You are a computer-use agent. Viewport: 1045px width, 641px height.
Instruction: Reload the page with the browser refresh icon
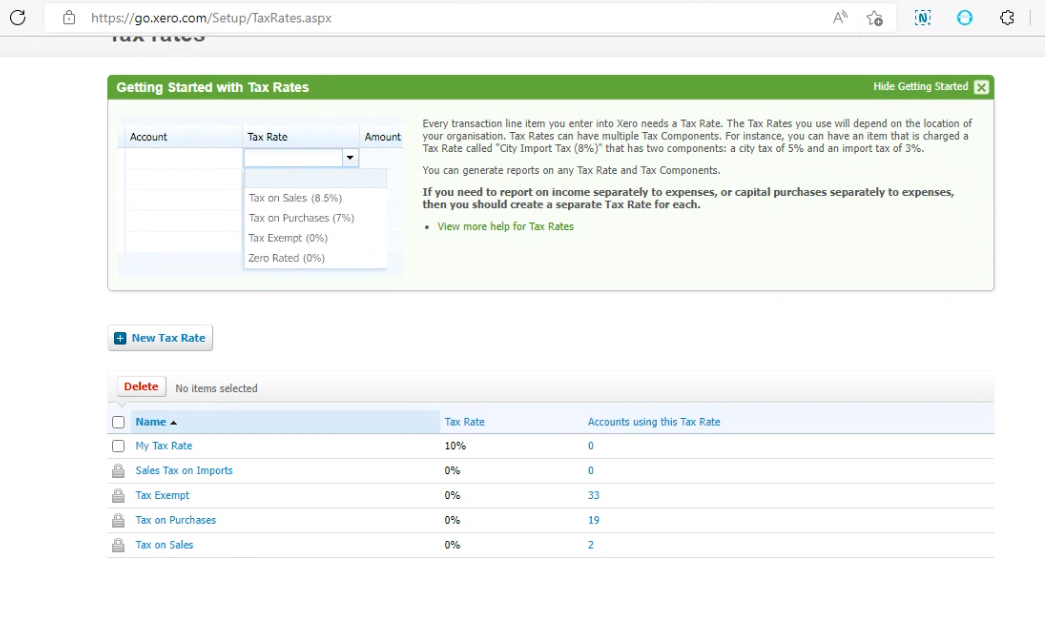(x=18, y=18)
